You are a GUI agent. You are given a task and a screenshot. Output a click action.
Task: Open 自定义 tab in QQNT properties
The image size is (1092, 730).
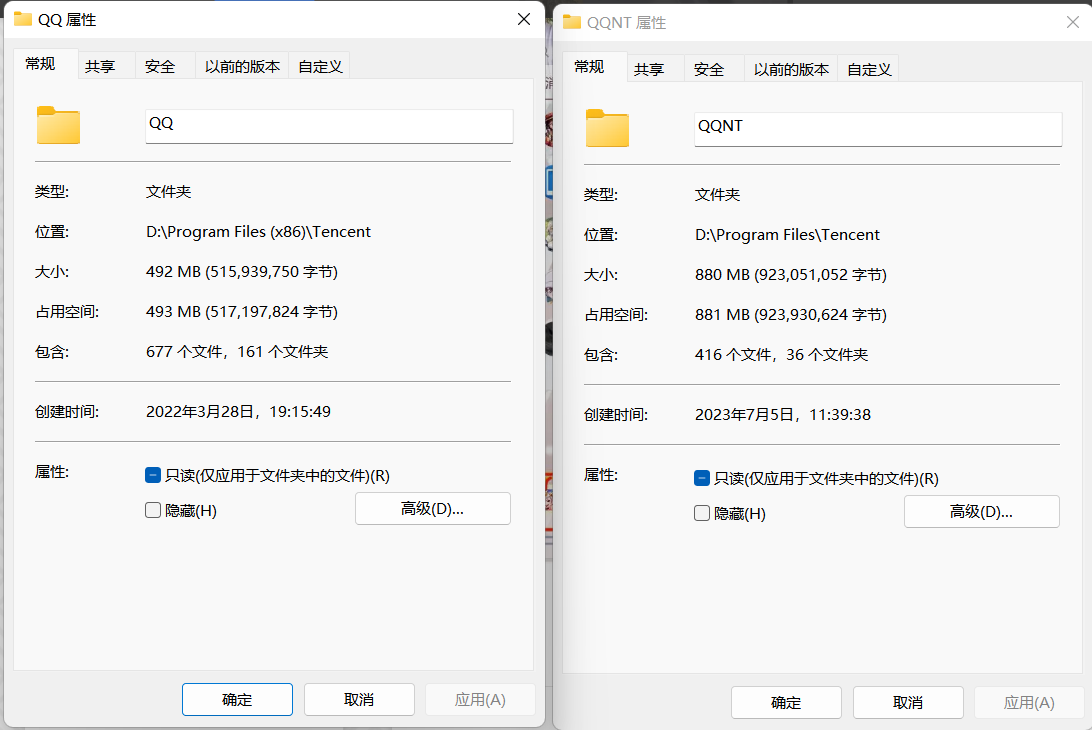point(869,69)
